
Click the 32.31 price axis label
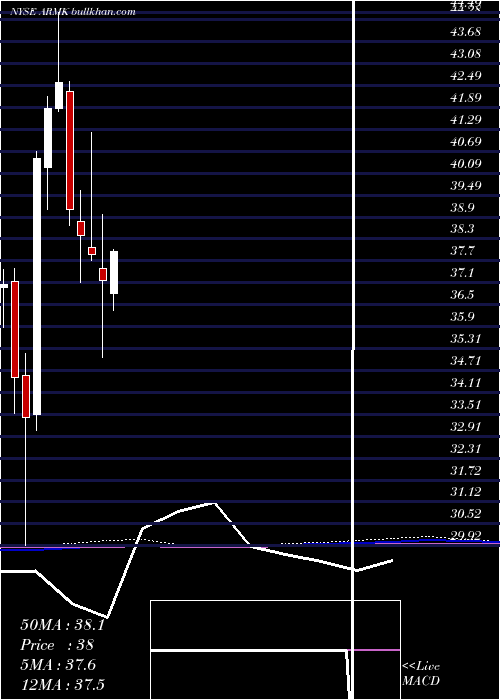click(x=466, y=448)
